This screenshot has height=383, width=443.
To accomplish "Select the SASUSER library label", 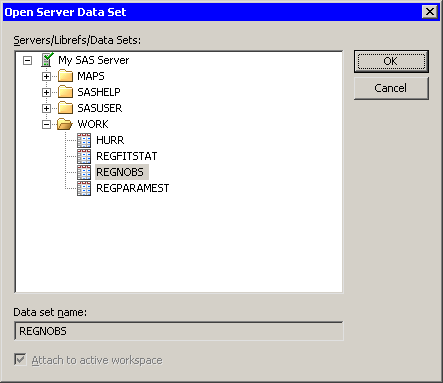I will [100, 108].
